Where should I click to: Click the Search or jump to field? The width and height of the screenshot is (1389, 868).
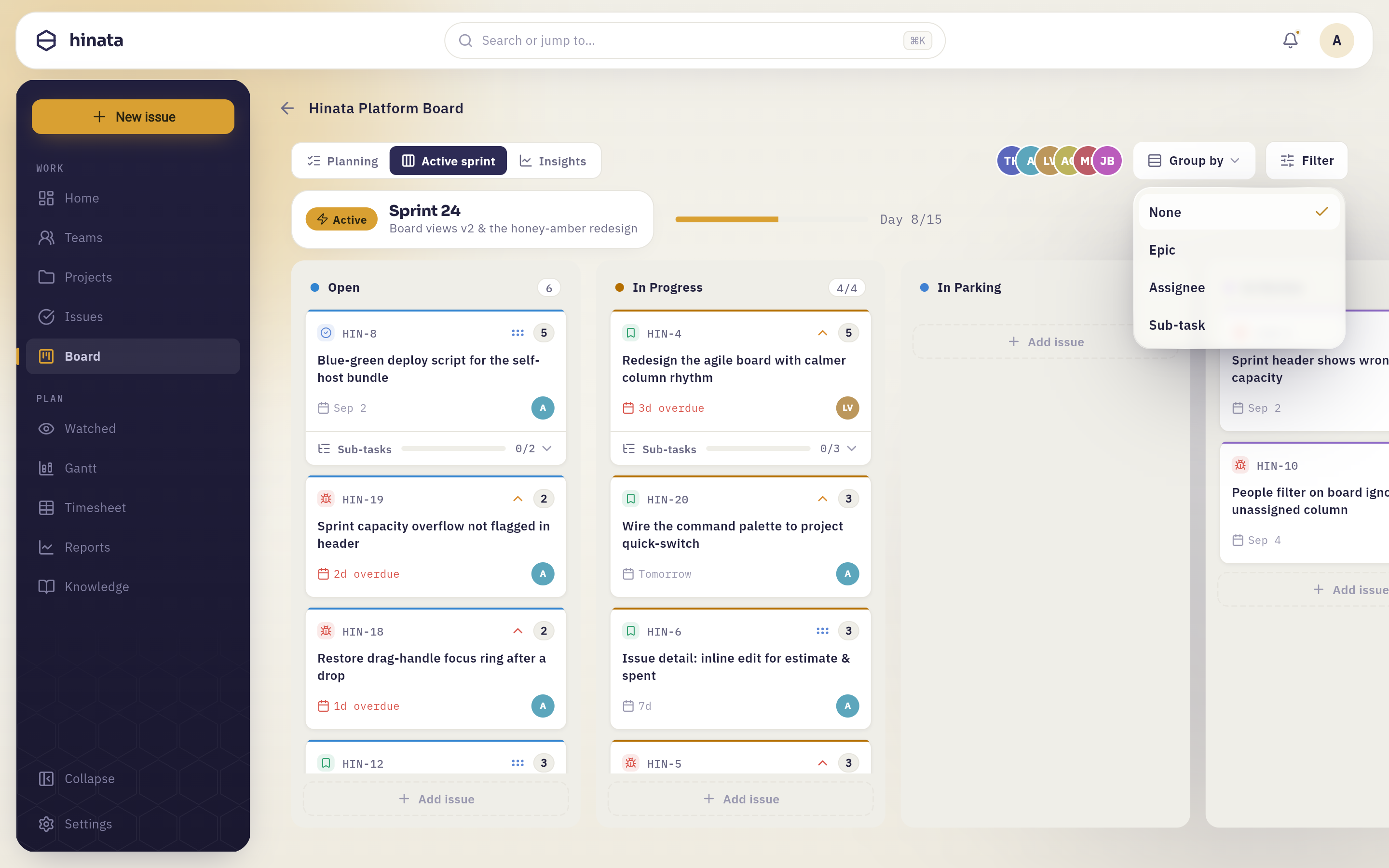(x=694, y=40)
